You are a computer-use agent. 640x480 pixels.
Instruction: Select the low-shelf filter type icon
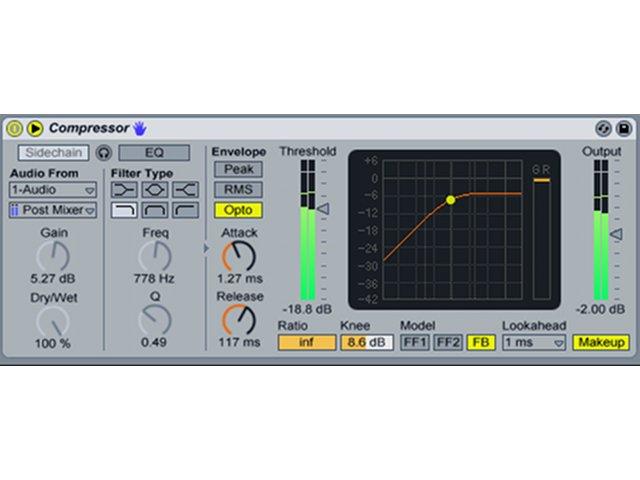124,190
